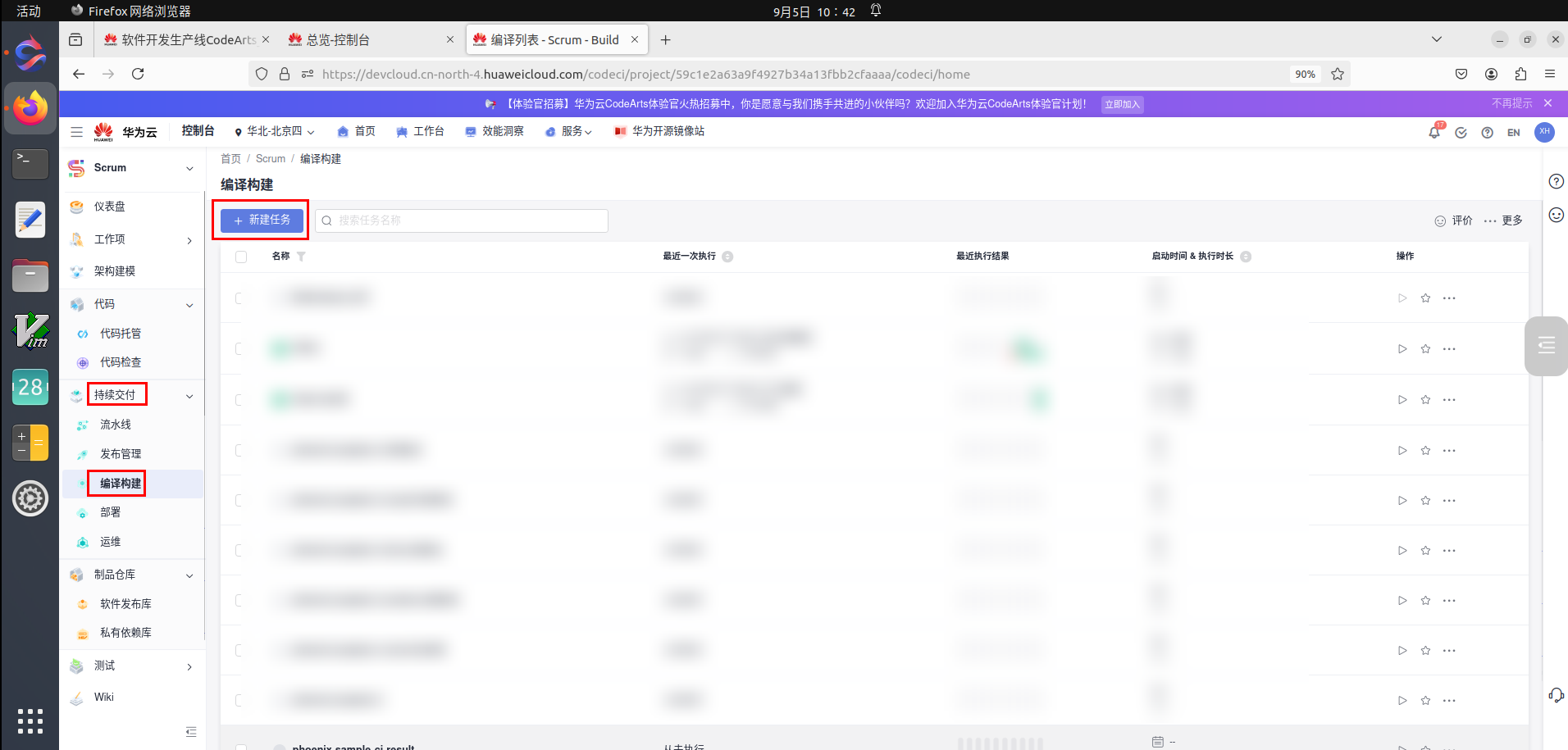Favorite the first build task with star
1568x750 pixels.
[x=1425, y=298]
